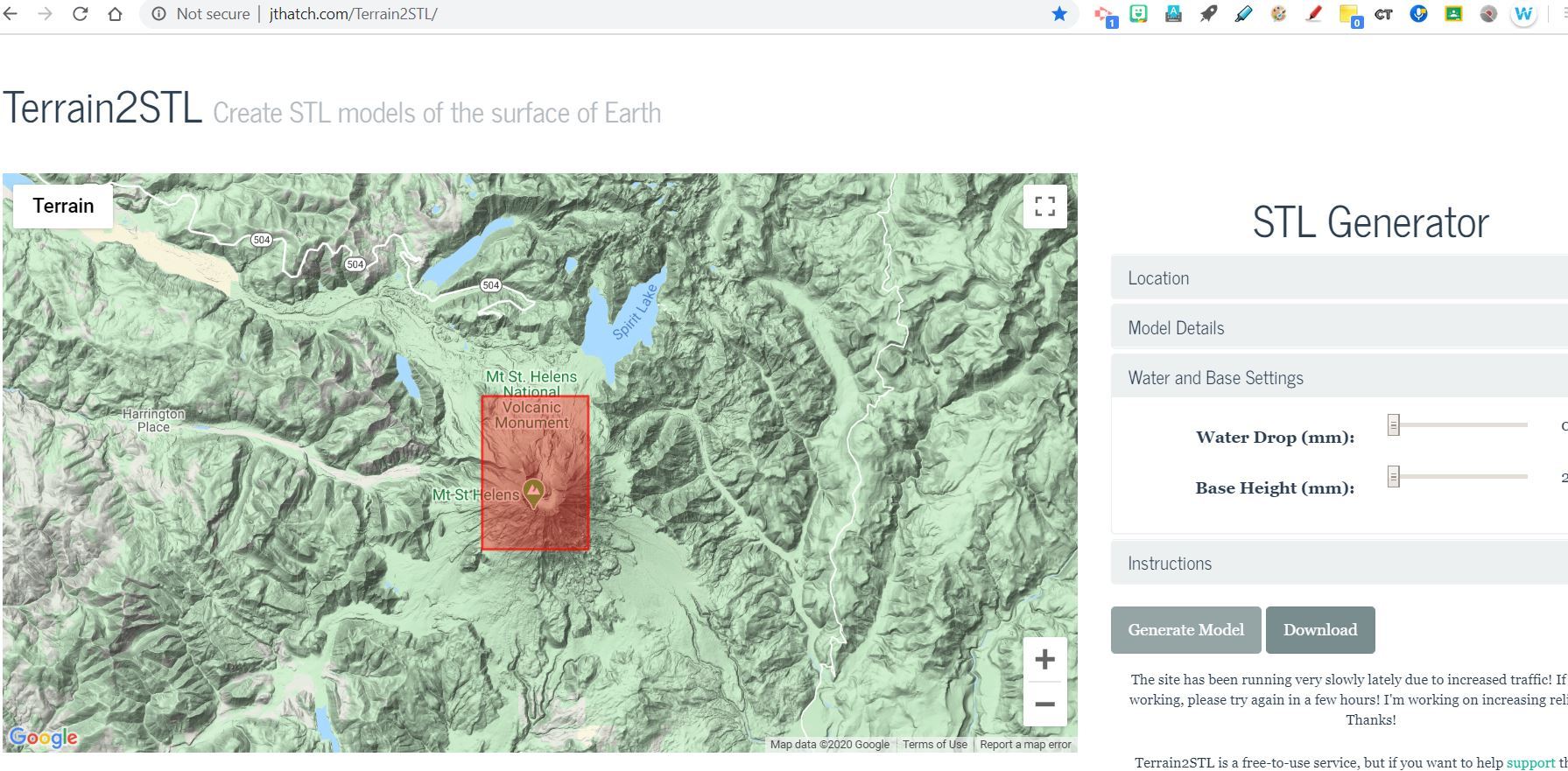Click the Map data ©2020 Google text

tap(830, 745)
